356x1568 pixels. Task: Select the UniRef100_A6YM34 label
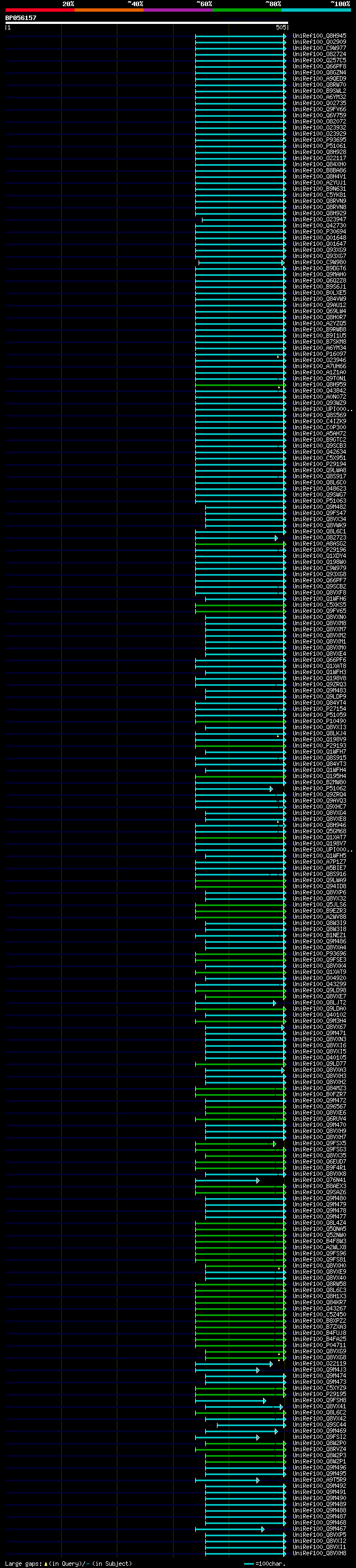click(319, 348)
